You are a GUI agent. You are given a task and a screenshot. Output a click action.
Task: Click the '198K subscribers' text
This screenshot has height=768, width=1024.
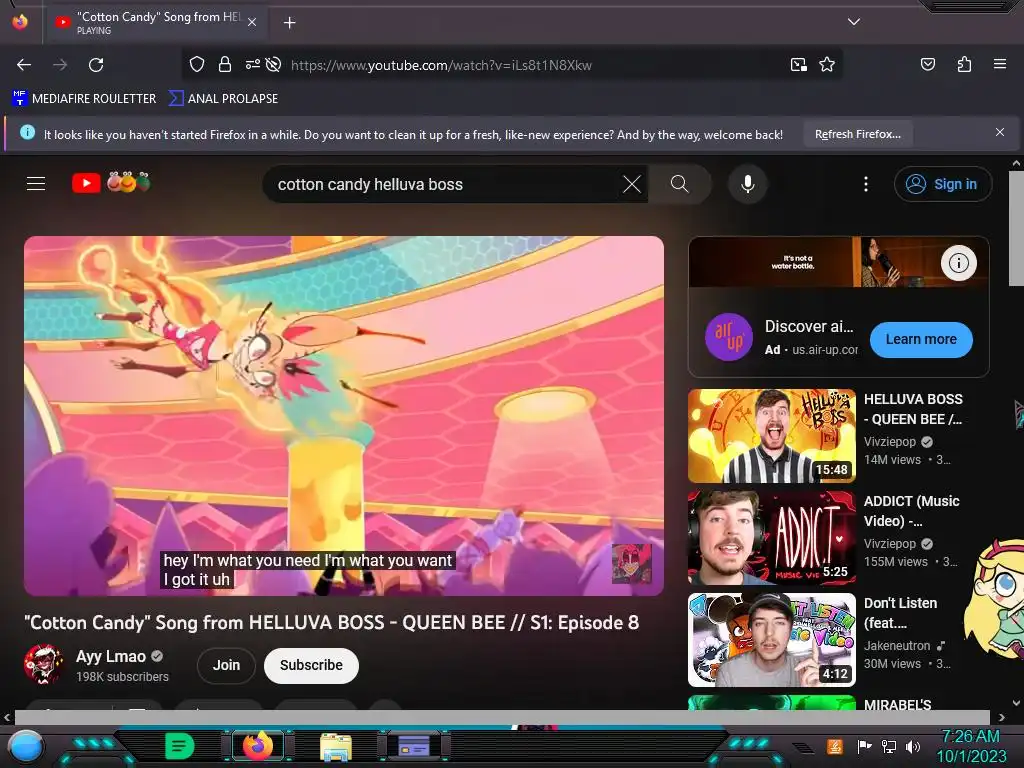click(122, 677)
